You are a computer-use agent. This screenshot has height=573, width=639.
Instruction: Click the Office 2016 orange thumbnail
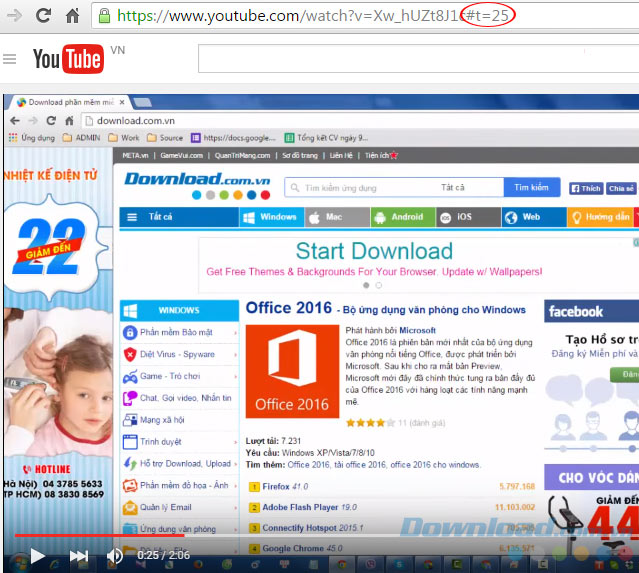point(291,371)
